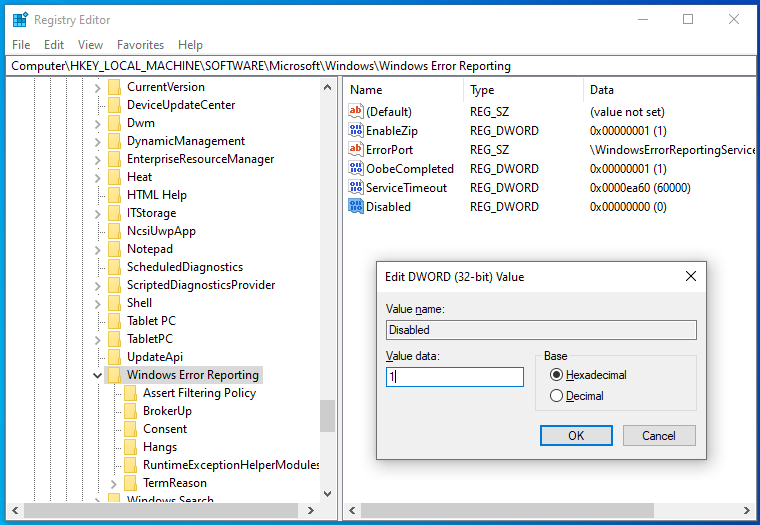
Task: Click the tree pane vertical scrollbar thumb
Action: (x=327, y=415)
